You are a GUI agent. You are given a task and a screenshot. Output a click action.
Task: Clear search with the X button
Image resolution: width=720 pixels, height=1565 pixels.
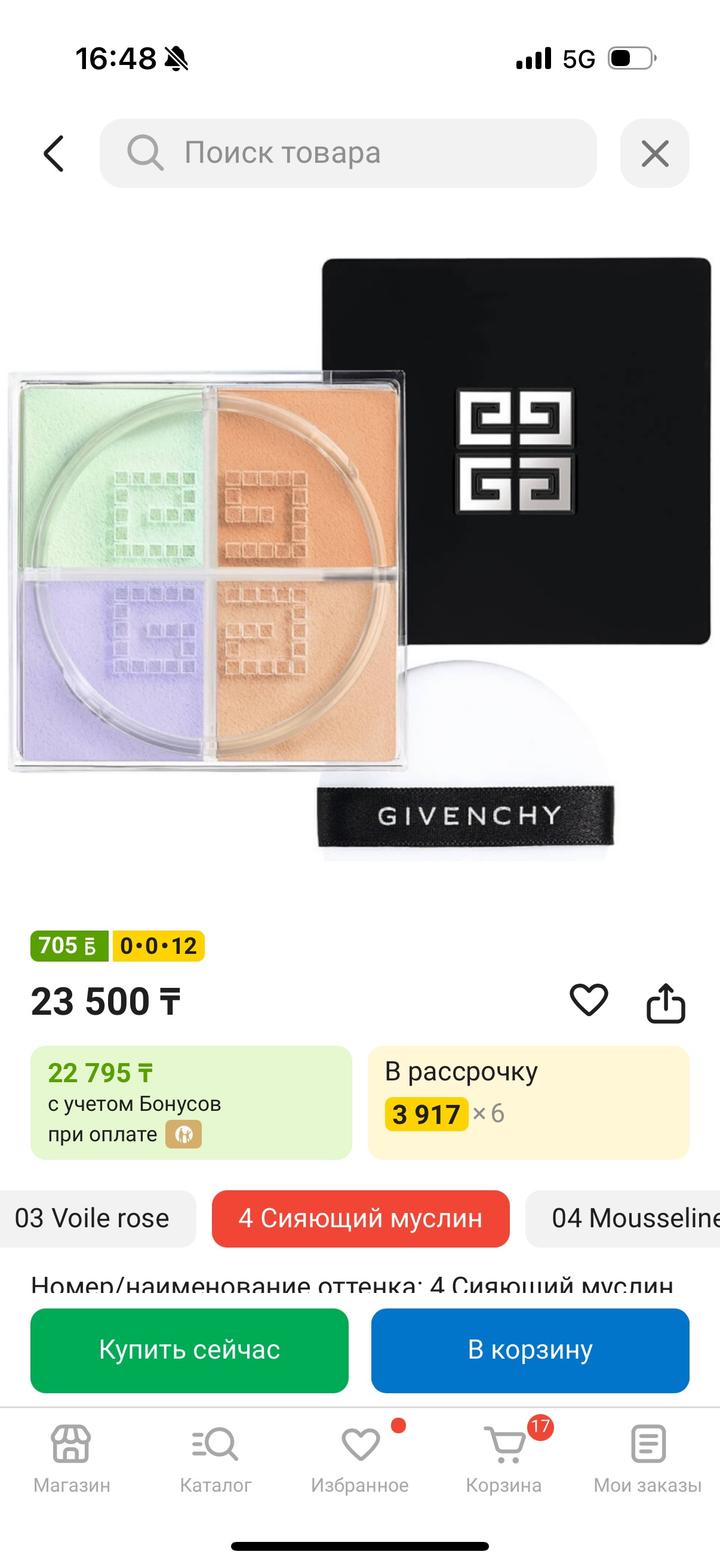tap(655, 154)
